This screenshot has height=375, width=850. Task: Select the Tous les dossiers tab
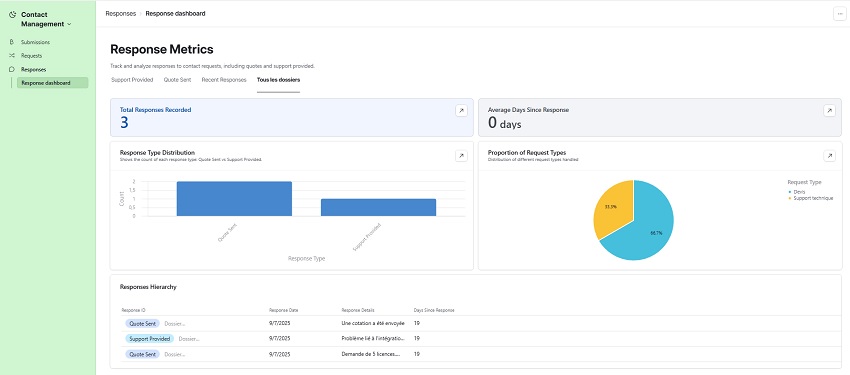[279, 80]
